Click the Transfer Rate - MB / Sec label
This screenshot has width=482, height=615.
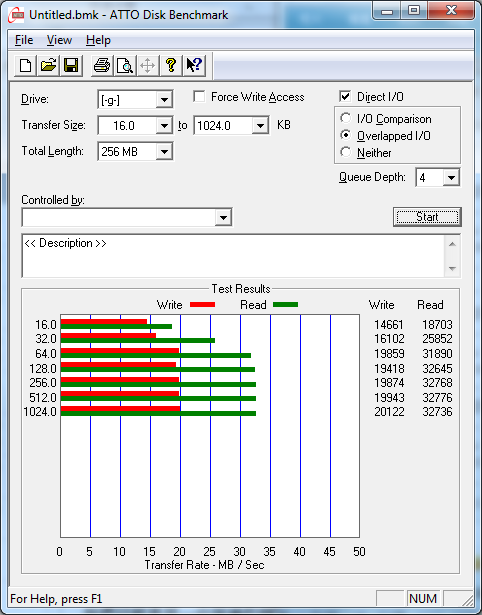[204, 565]
